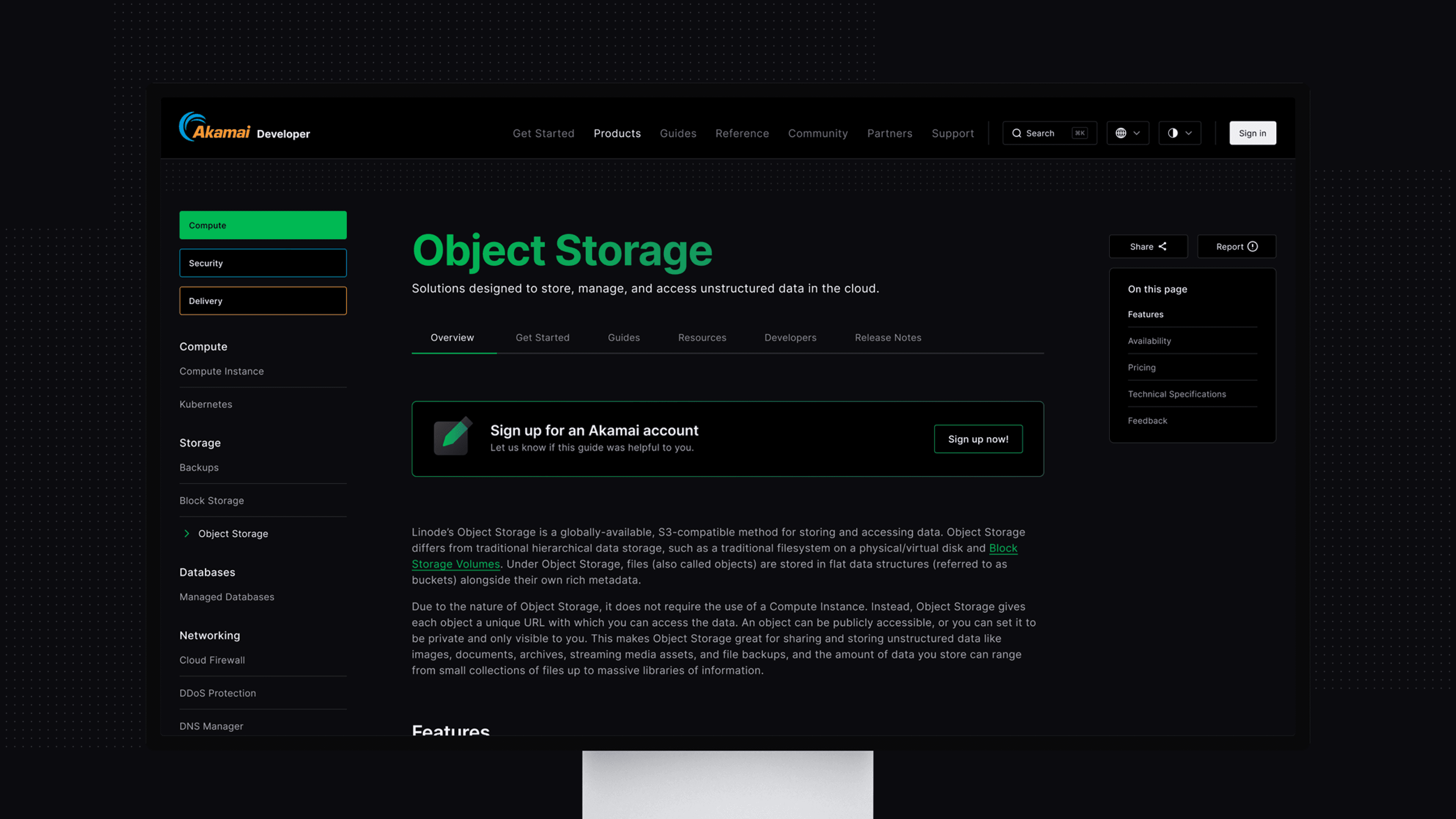Viewport: 1456px width, 819px height.
Task: Open the theme switcher dropdown
Action: point(1180,133)
